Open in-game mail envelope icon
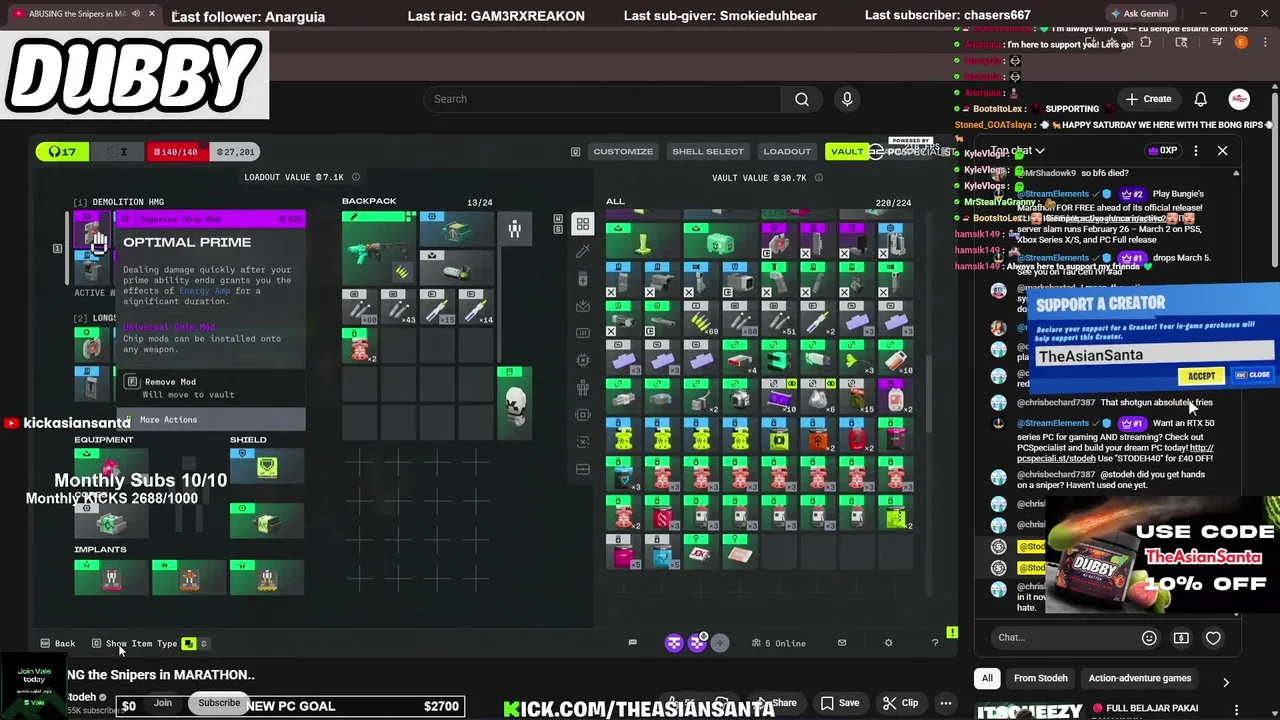The width and height of the screenshot is (1280, 720). coord(841,643)
